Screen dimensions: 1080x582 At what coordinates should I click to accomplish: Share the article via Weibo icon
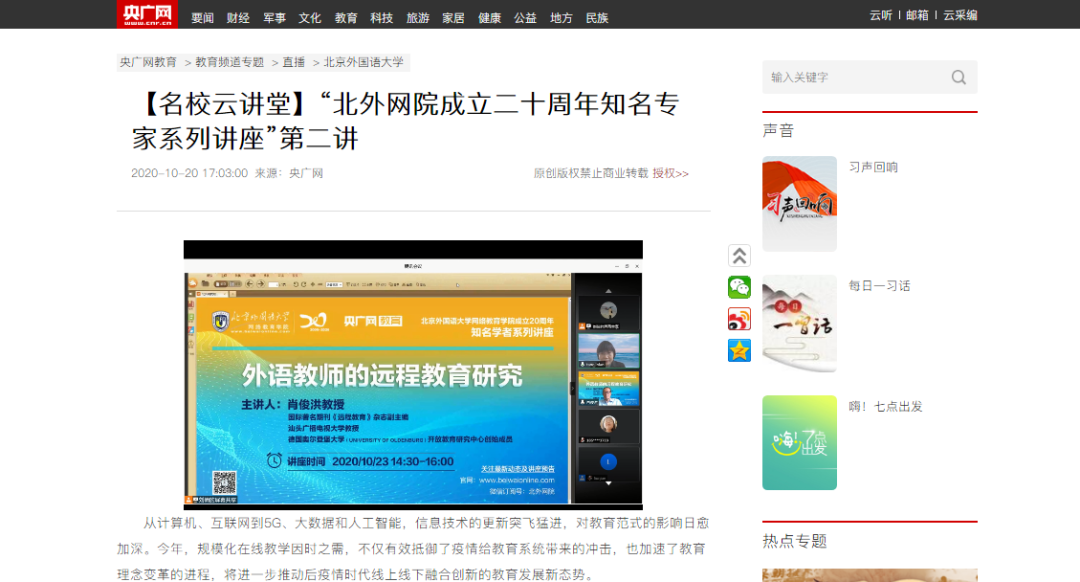(x=739, y=319)
